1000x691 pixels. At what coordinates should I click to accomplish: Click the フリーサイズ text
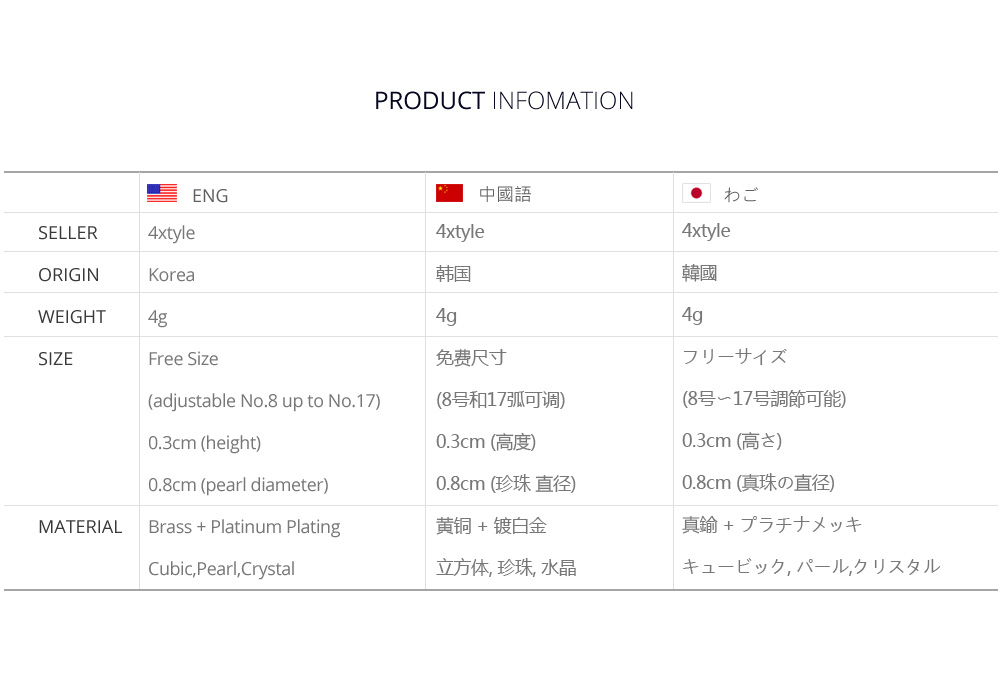click(x=735, y=357)
